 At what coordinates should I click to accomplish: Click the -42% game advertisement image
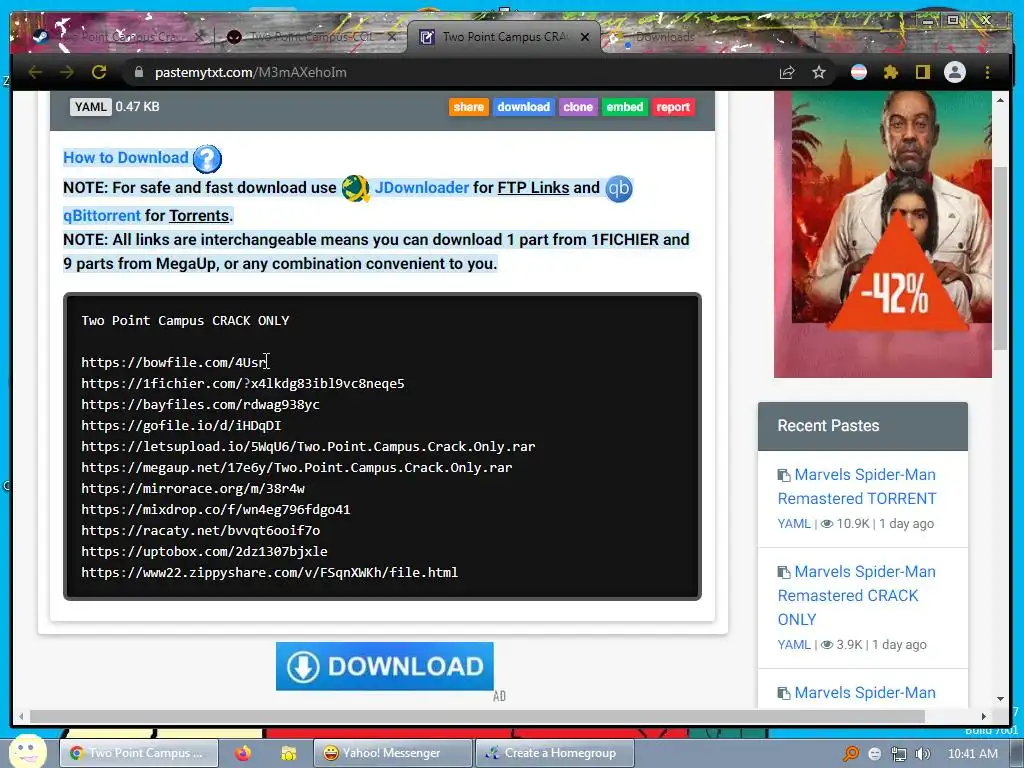(882, 234)
